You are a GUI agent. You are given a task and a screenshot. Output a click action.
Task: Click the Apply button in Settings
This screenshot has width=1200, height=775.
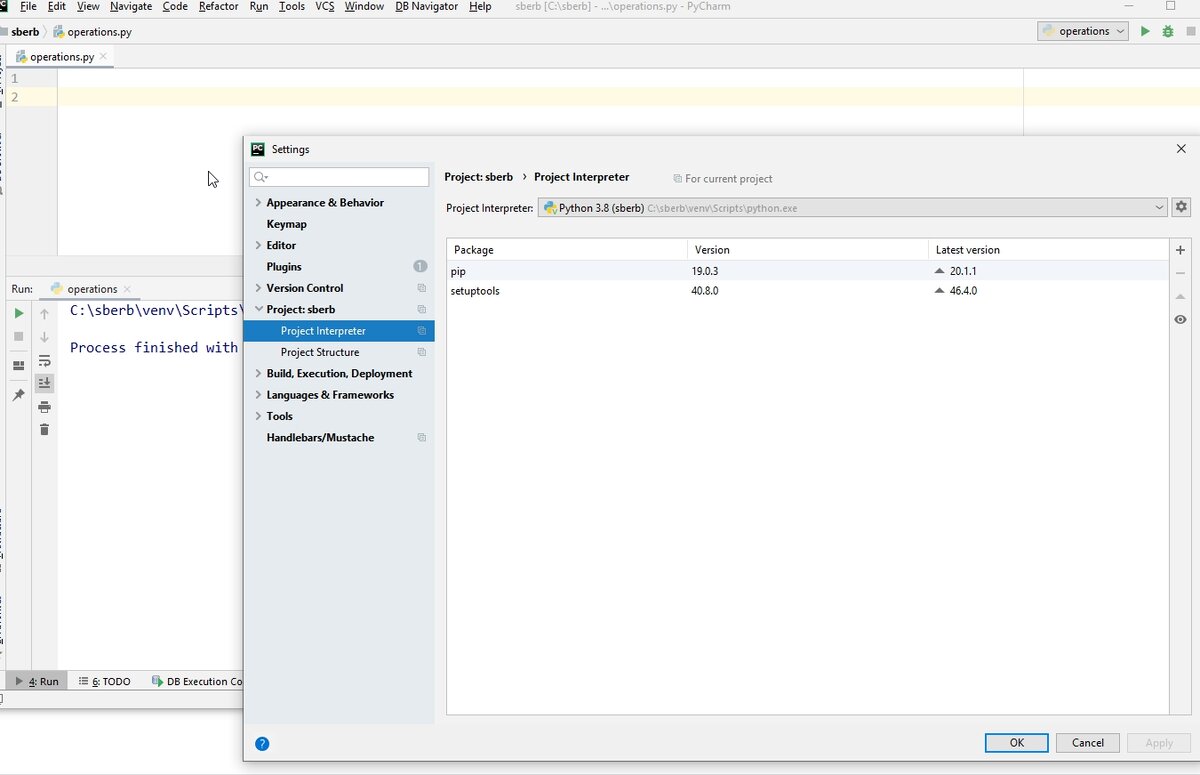tap(1159, 743)
